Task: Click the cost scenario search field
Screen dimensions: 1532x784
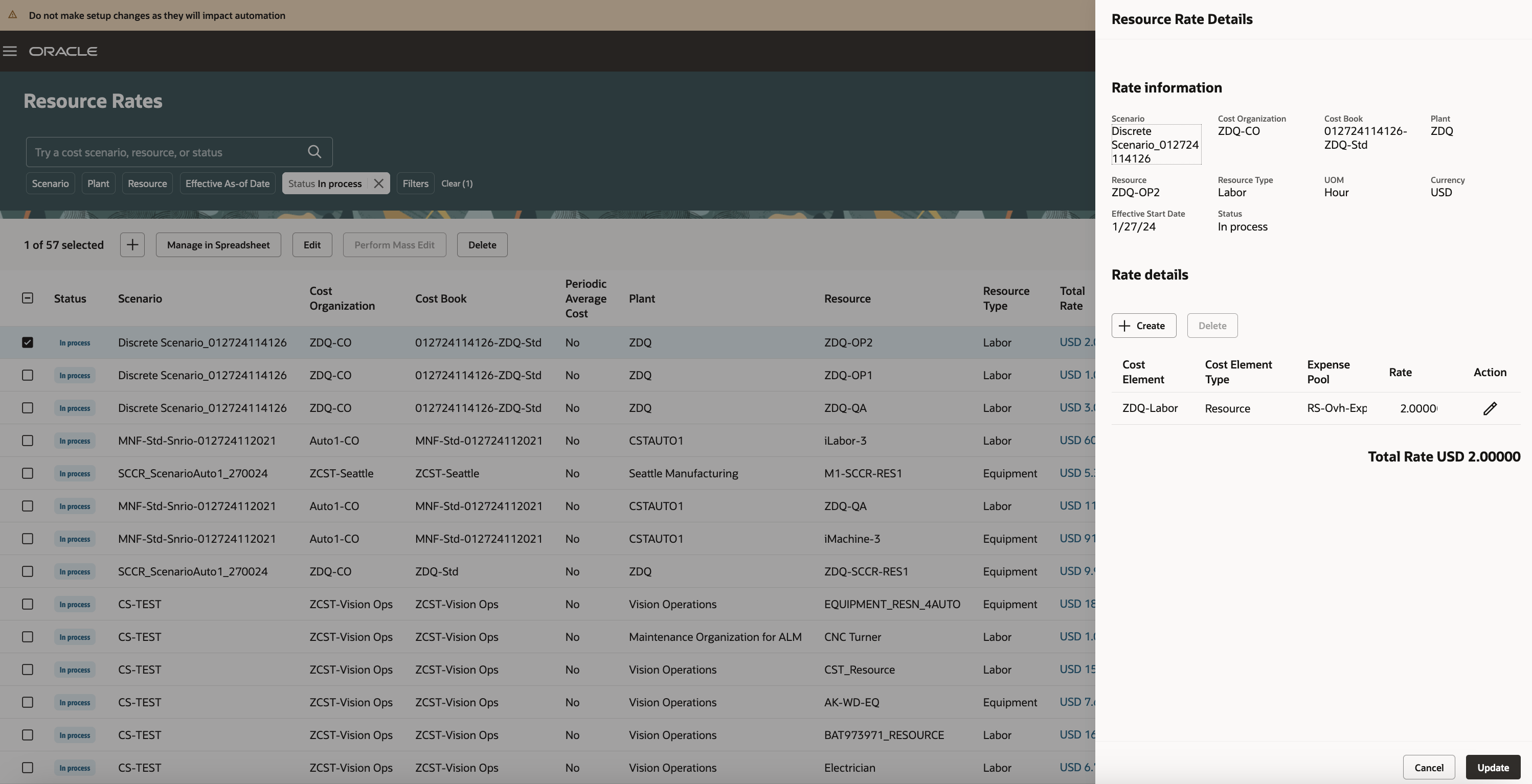Action: [x=167, y=152]
